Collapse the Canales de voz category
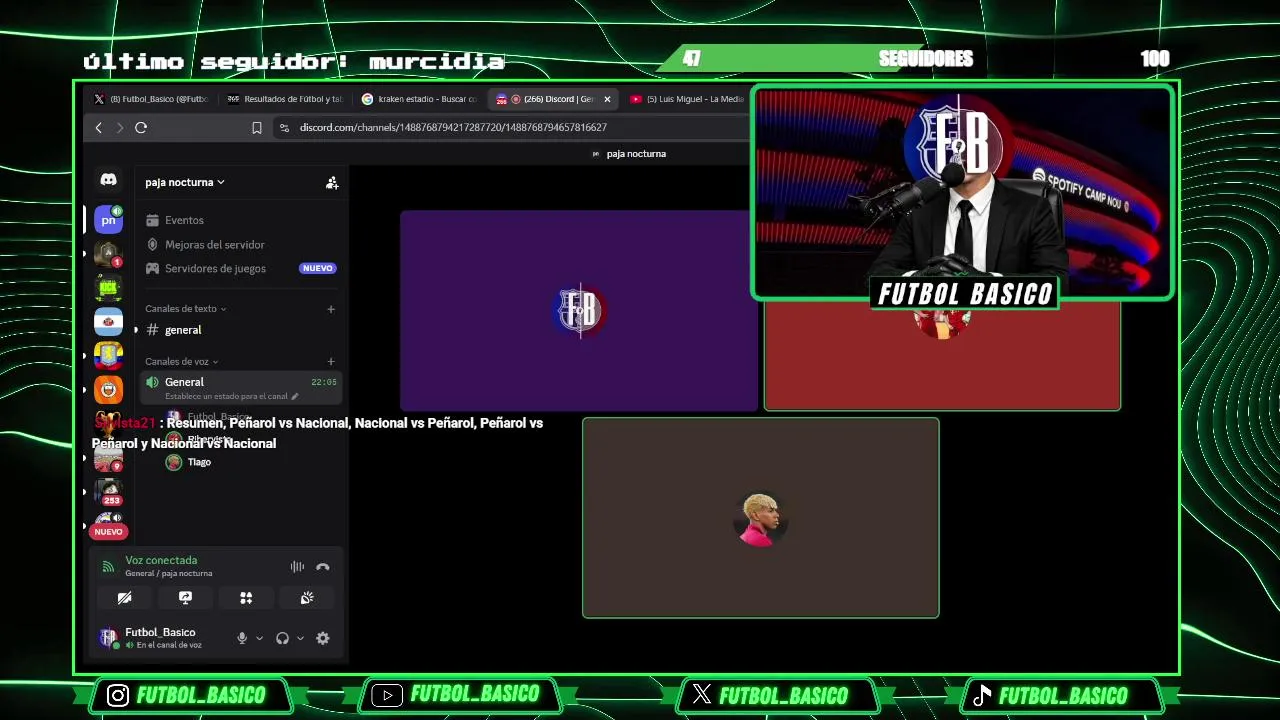The image size is (1280, 720). click(x=181, y=361)
